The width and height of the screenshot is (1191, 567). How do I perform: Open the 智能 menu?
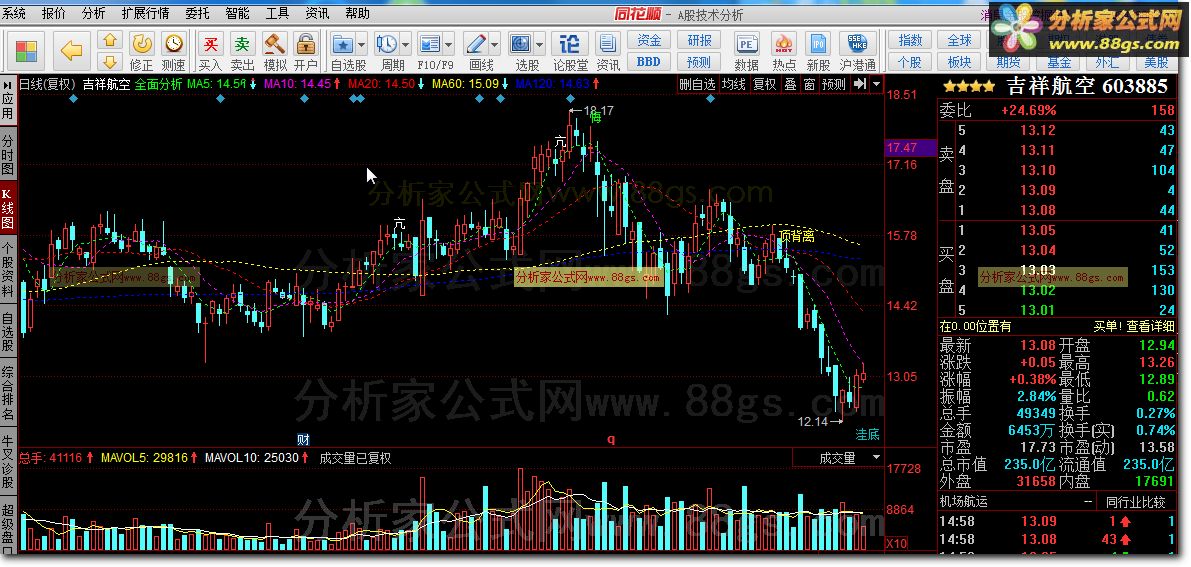[237, 14]
